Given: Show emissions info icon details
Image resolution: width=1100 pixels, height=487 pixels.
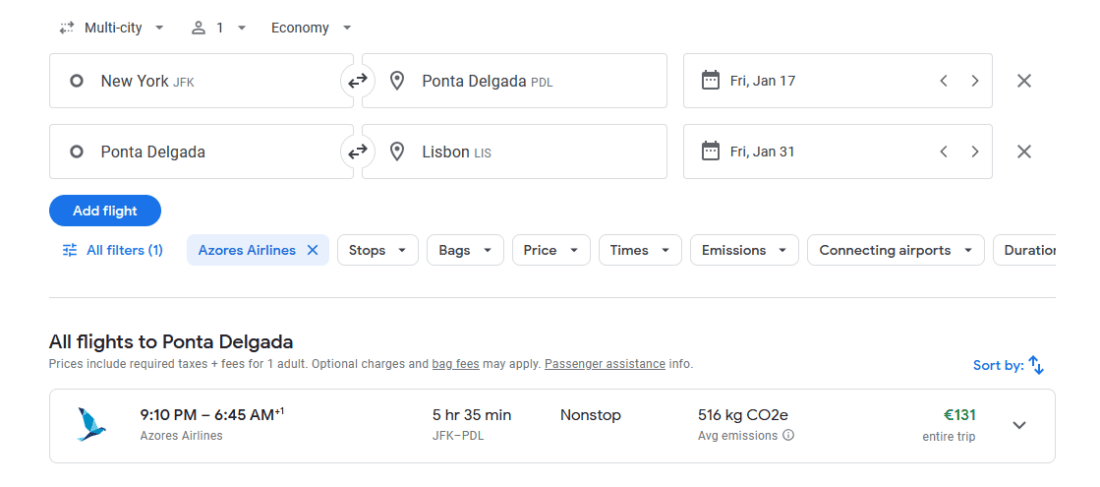Looking at the screenshot, I should pyautogui.click(x=788, y=435).
